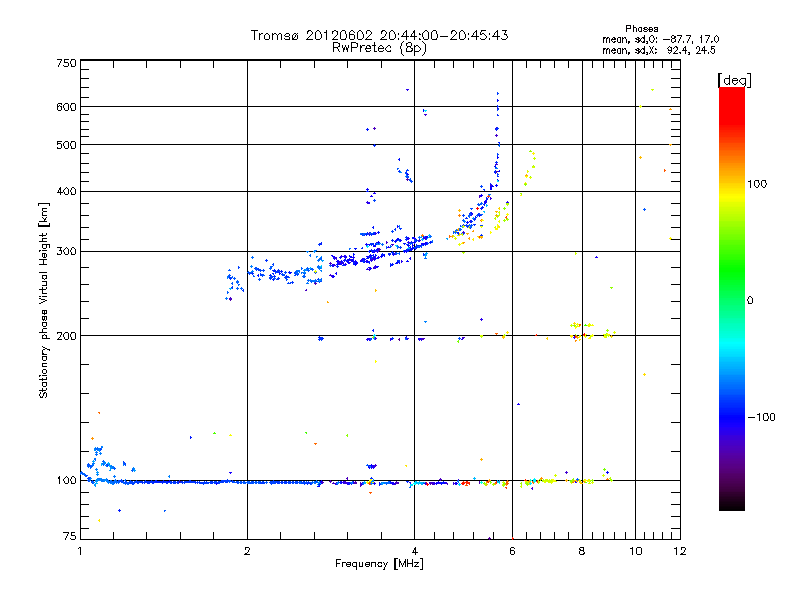The height and width of the screenshot is (600, 800).
Task: Click the y-axis tick label "500"
Action: click(x=66, y=145)
